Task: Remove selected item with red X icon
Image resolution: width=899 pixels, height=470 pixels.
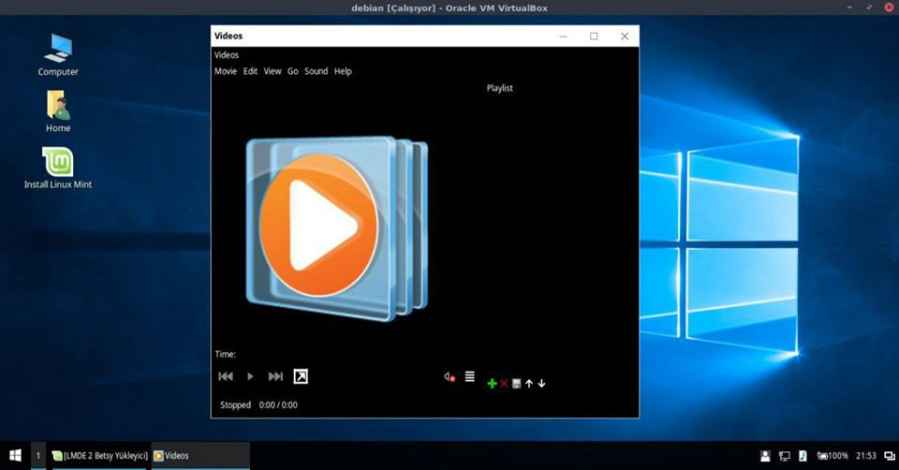Action: [x=504, y=383]
